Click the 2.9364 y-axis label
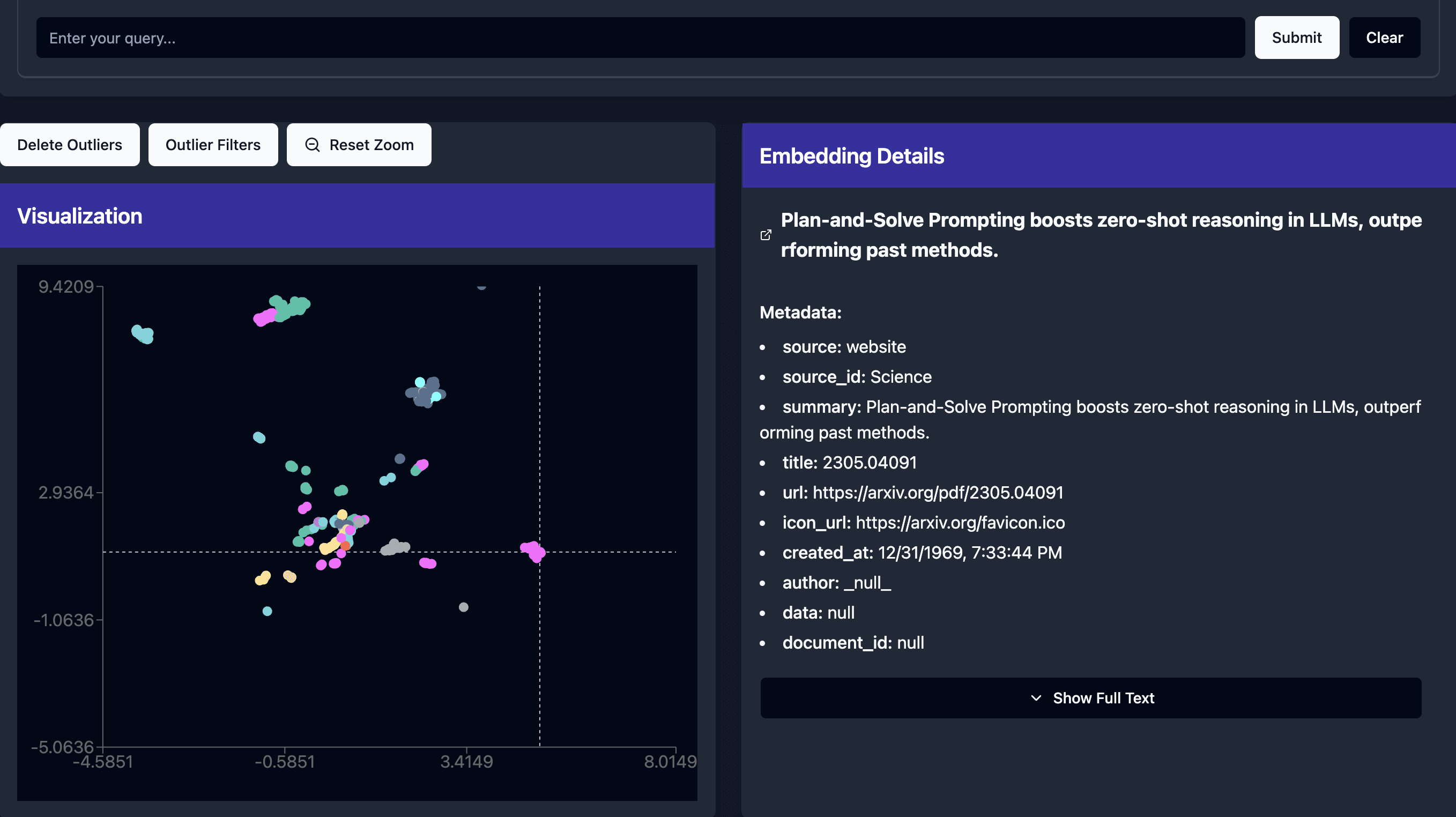This screenshot has width=1456, height=817. coord(65,493)
